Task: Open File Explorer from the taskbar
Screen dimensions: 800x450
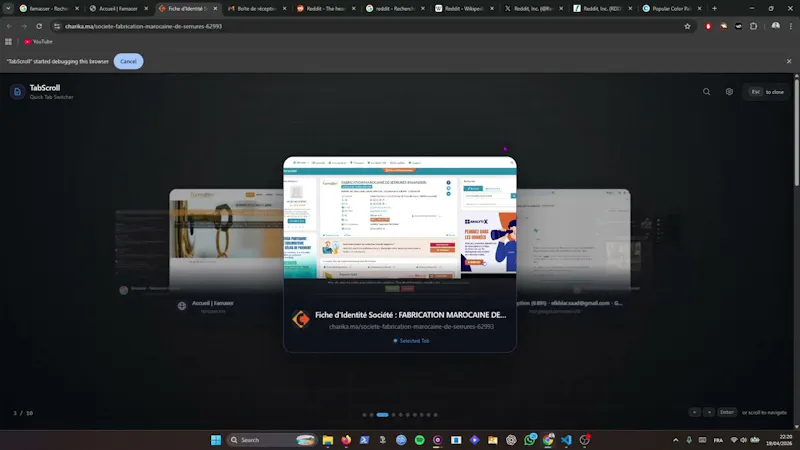Action: click(x=328, y=440)
